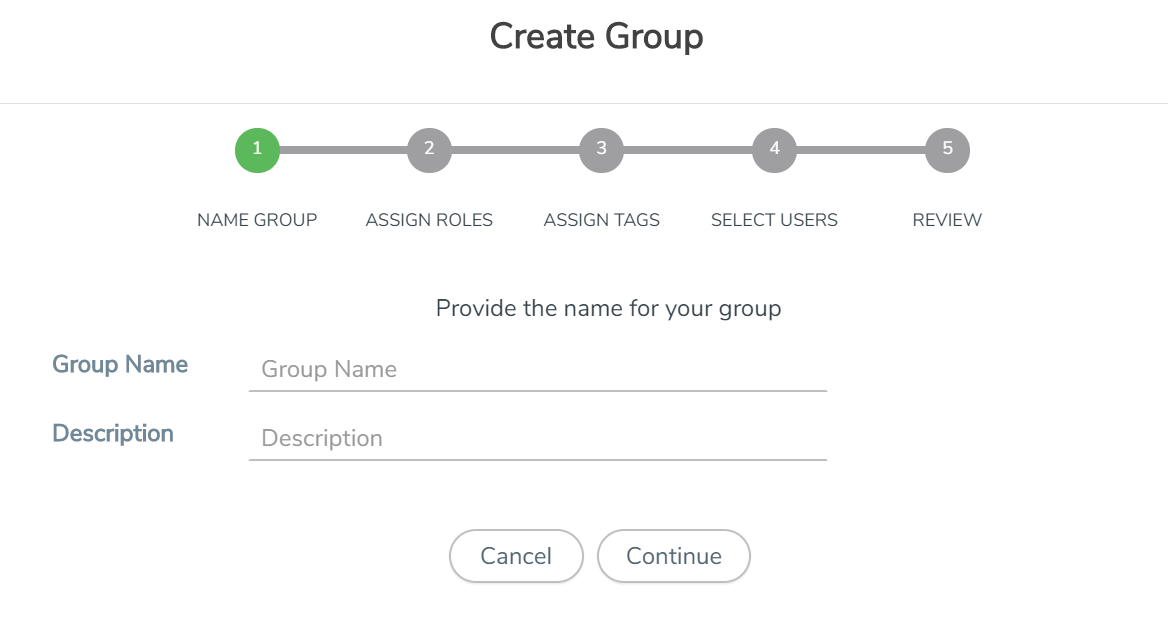Click the Group Name field underline
The width and height of the screenshot is (1168, 638).
coord(538,389)
